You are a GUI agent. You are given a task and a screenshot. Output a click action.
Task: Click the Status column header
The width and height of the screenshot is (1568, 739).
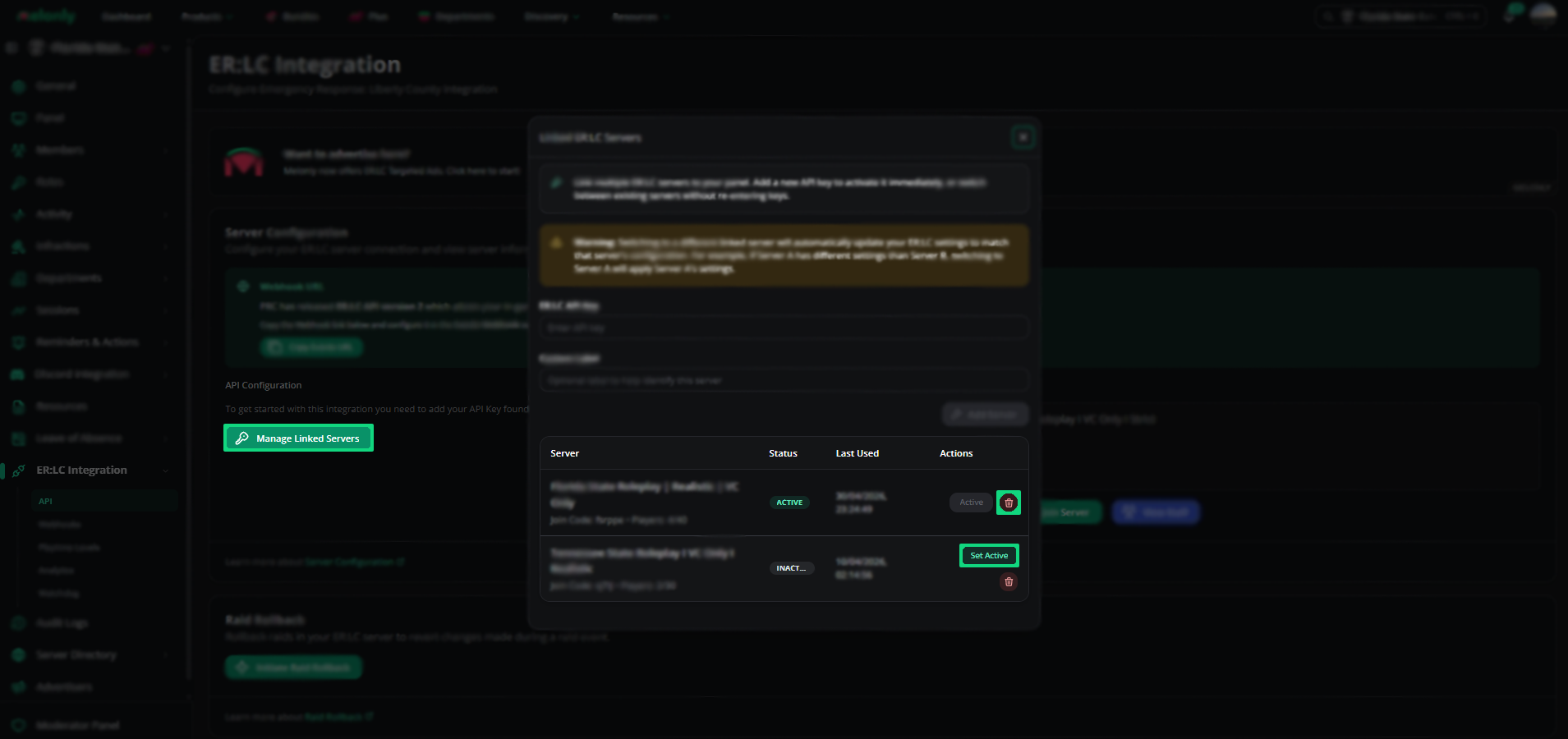coord(783,453)
